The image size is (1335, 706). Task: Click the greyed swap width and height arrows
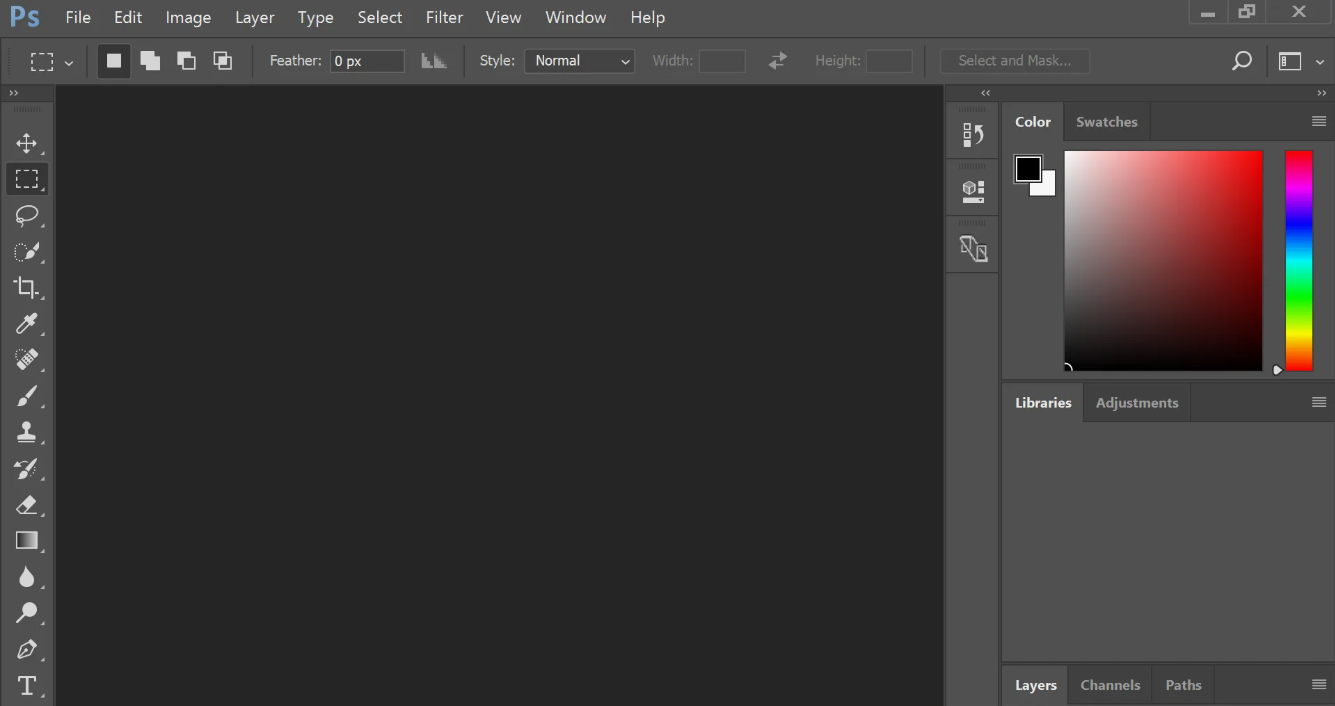777,61
